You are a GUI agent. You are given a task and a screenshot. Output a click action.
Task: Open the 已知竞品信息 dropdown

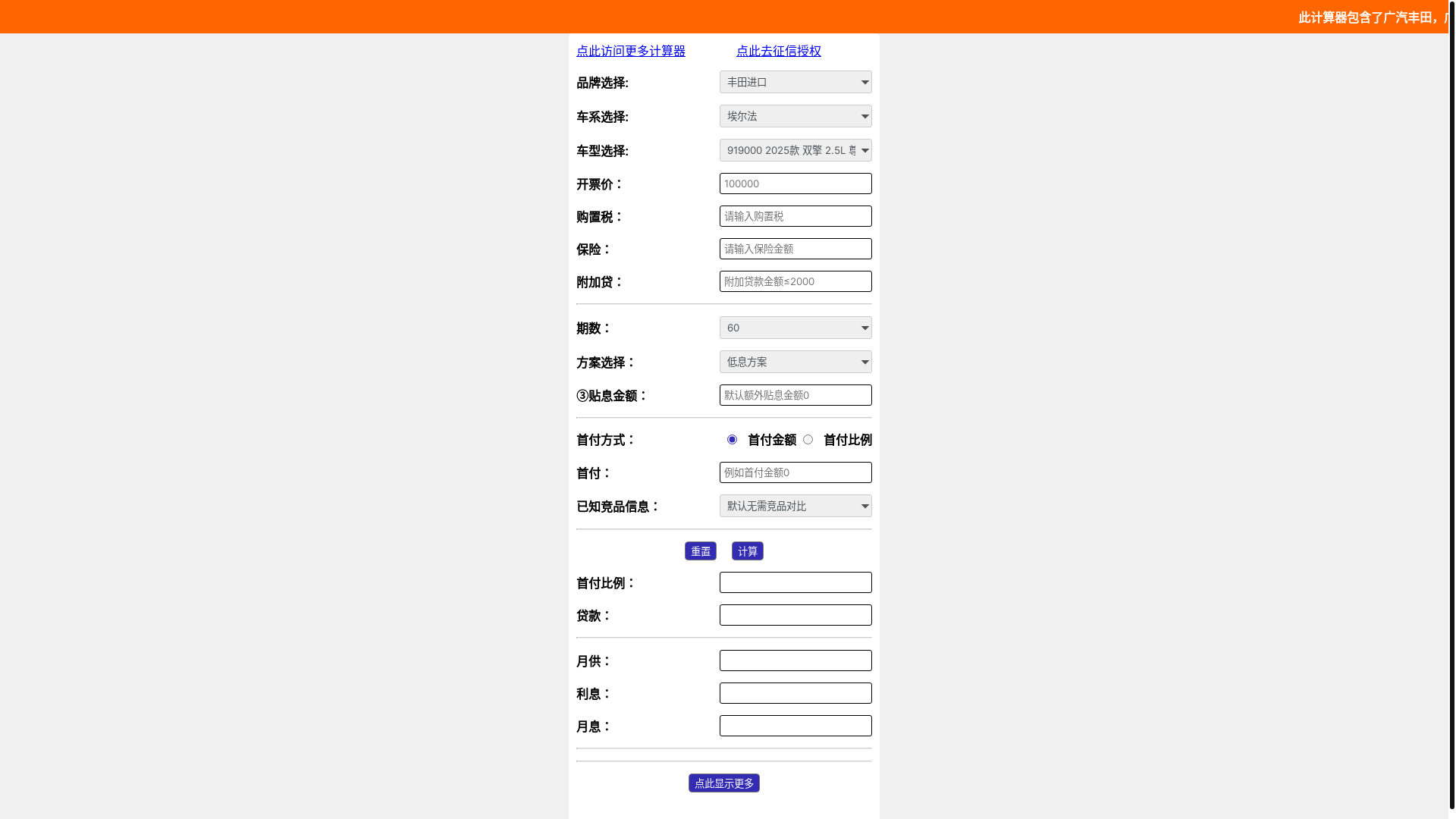[795, 506]
